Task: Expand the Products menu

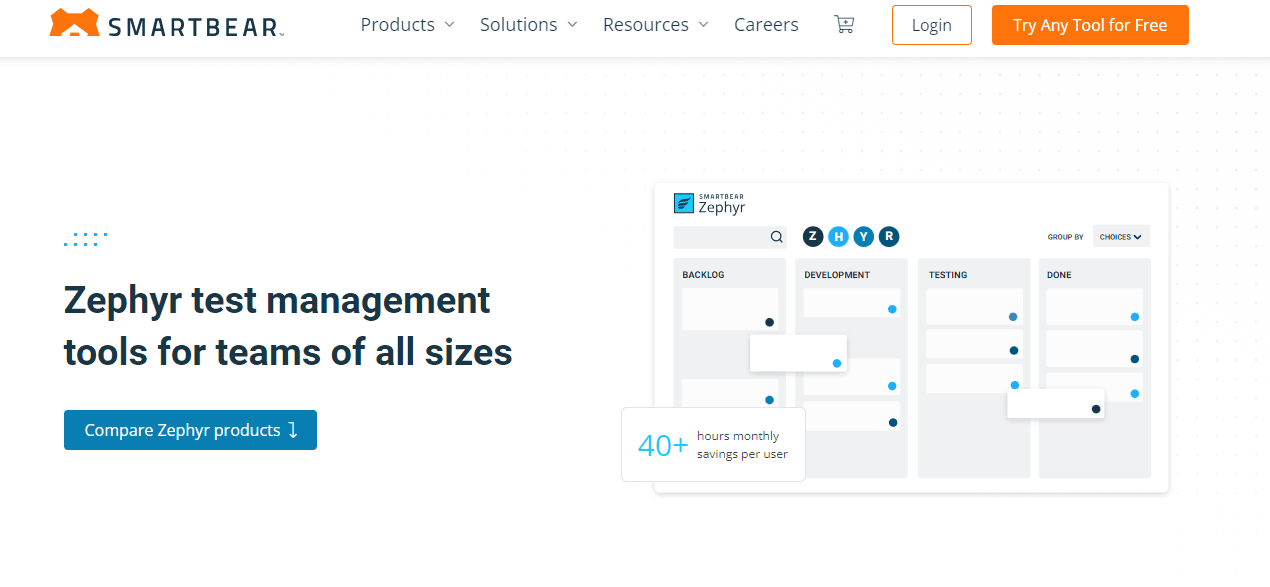Action: [407, 24]
